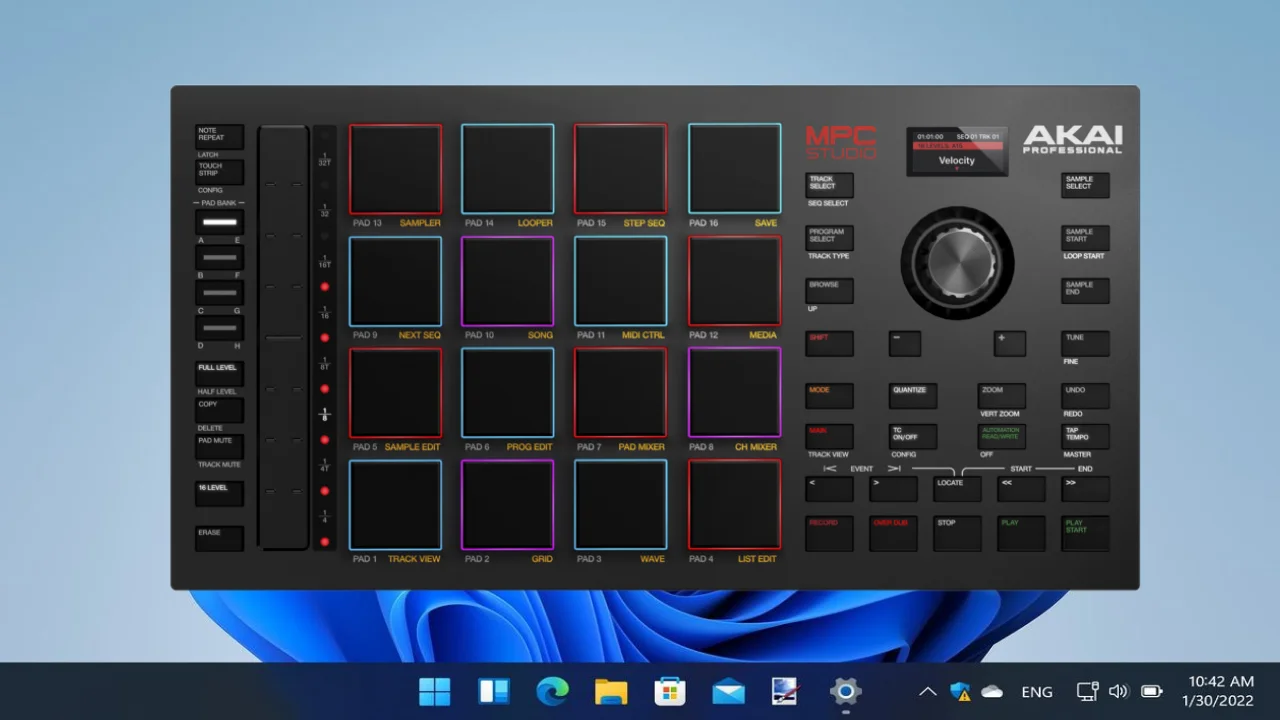Touch the touch strip slider

[x=283, y=337]
